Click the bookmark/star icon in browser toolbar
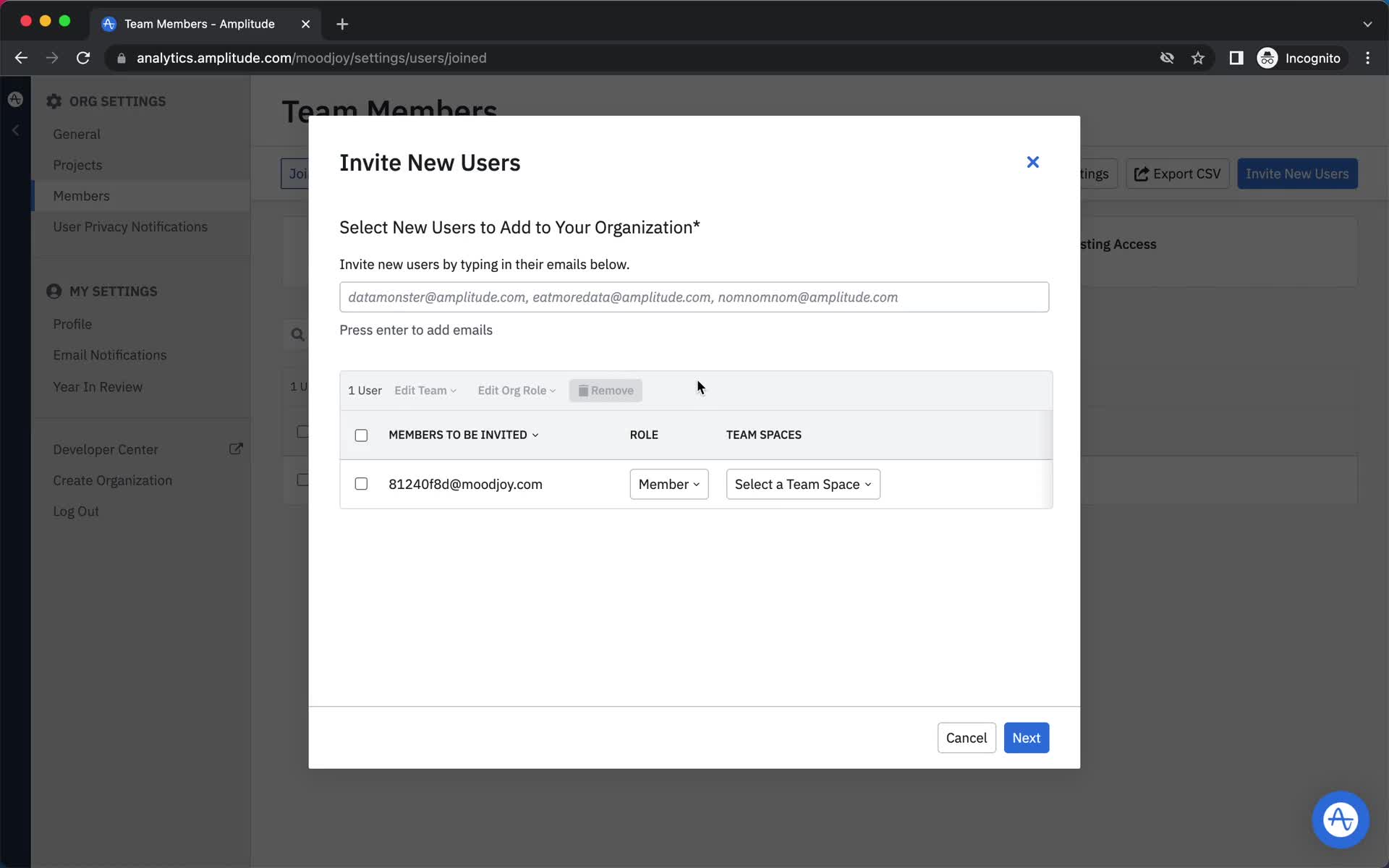 (1199, 58)
